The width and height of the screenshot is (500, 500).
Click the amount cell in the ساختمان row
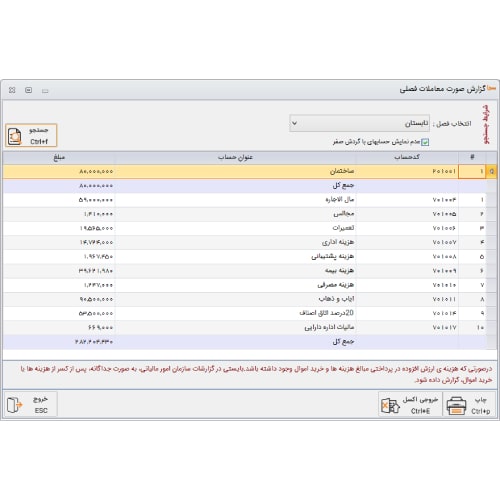coord(59,171)
